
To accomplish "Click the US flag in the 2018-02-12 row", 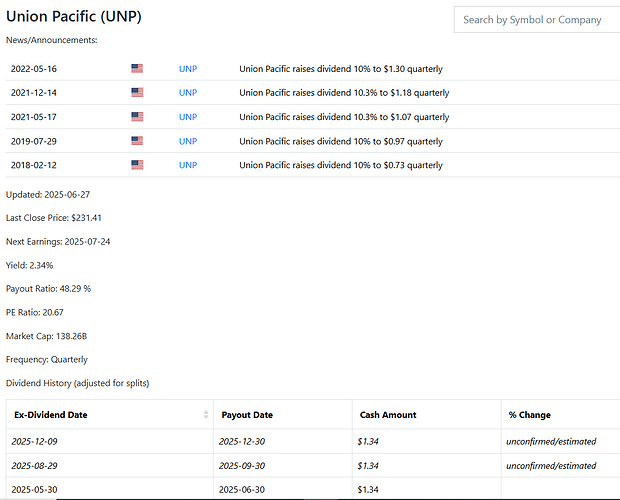I will click(x=137, y=165).
